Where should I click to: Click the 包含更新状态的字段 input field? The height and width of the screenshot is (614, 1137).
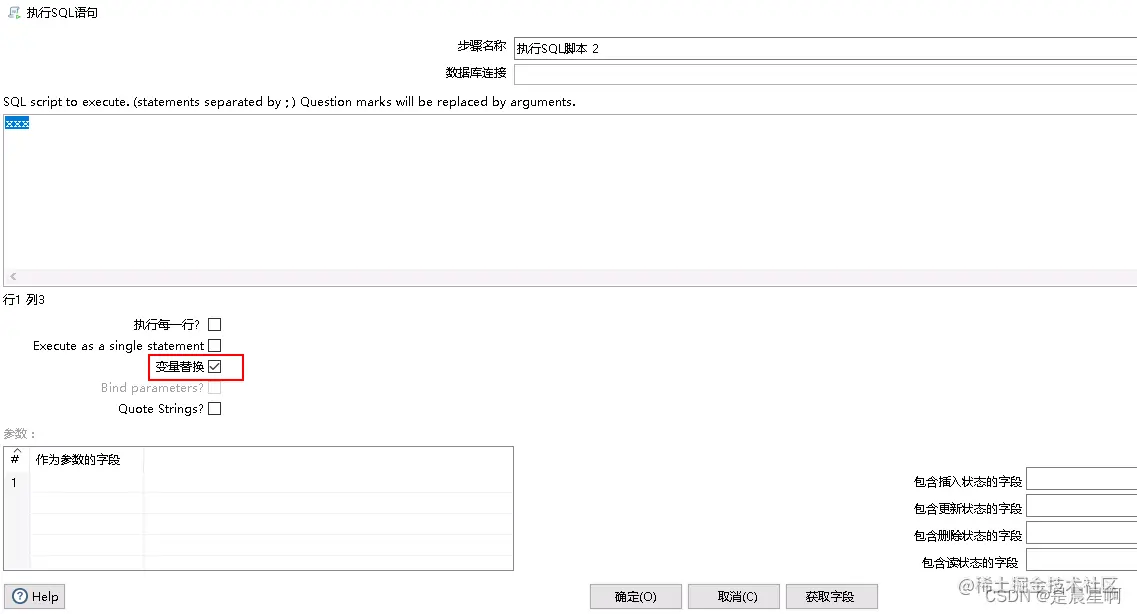tap(1081, 506)
